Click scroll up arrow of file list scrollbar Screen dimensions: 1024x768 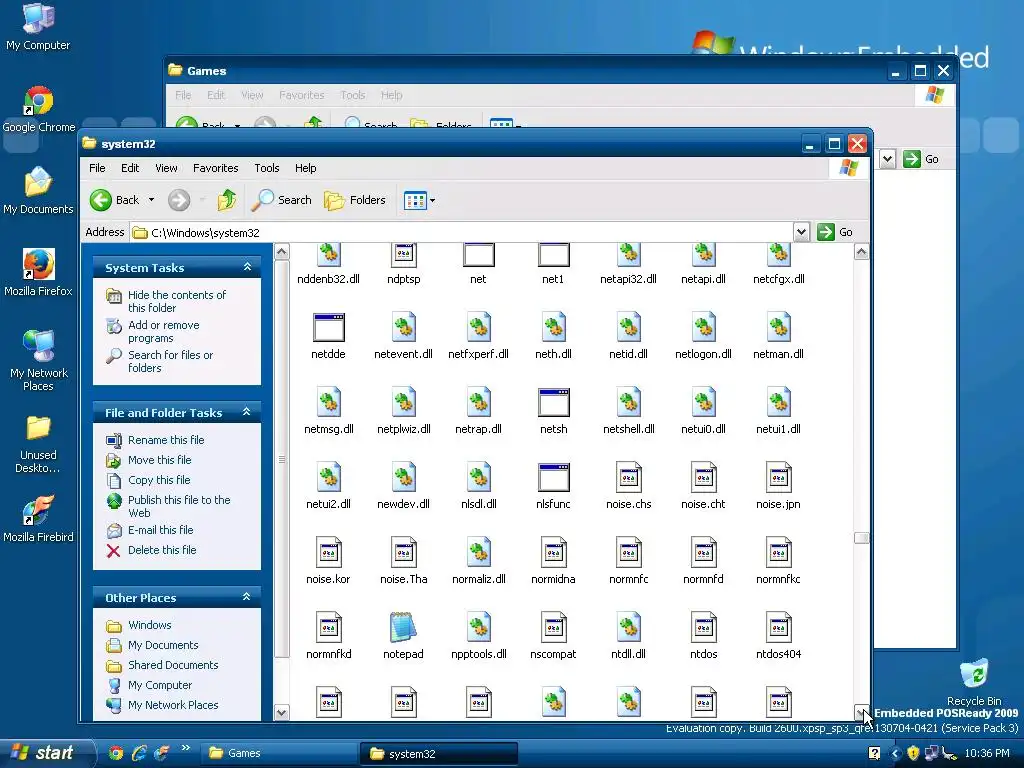[x=861, y=252]
